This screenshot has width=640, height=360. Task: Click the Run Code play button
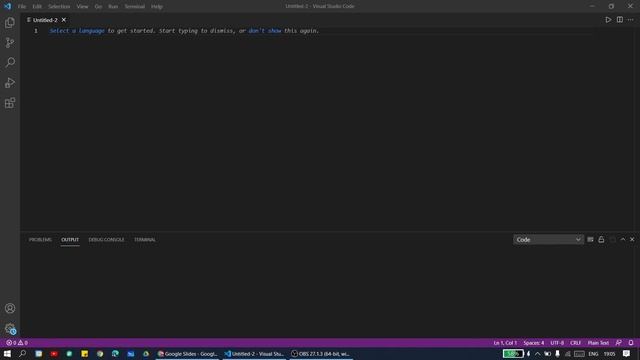tap(608, 20)
